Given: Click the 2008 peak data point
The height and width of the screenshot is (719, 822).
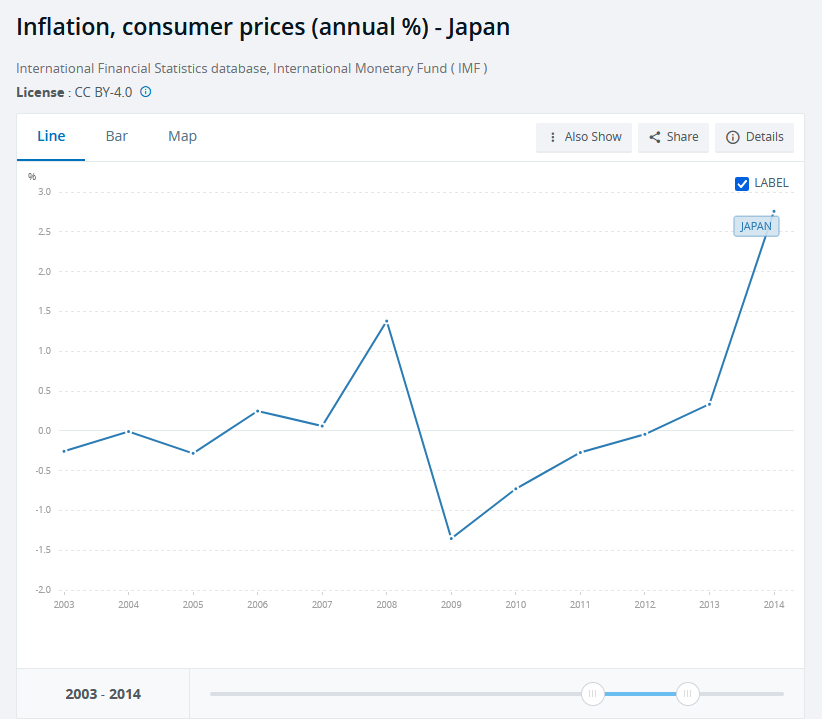Looking at the screenshot, I should click(x=387, y=321).
